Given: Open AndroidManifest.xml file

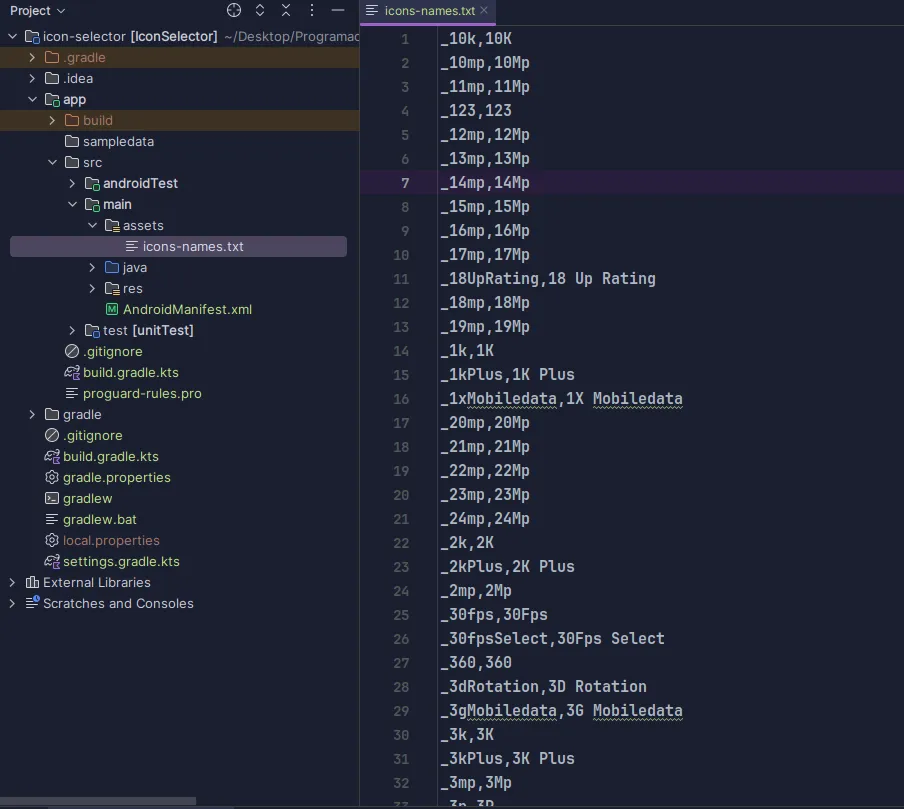Looking at the screenshot, I should [x=187, y=310].
